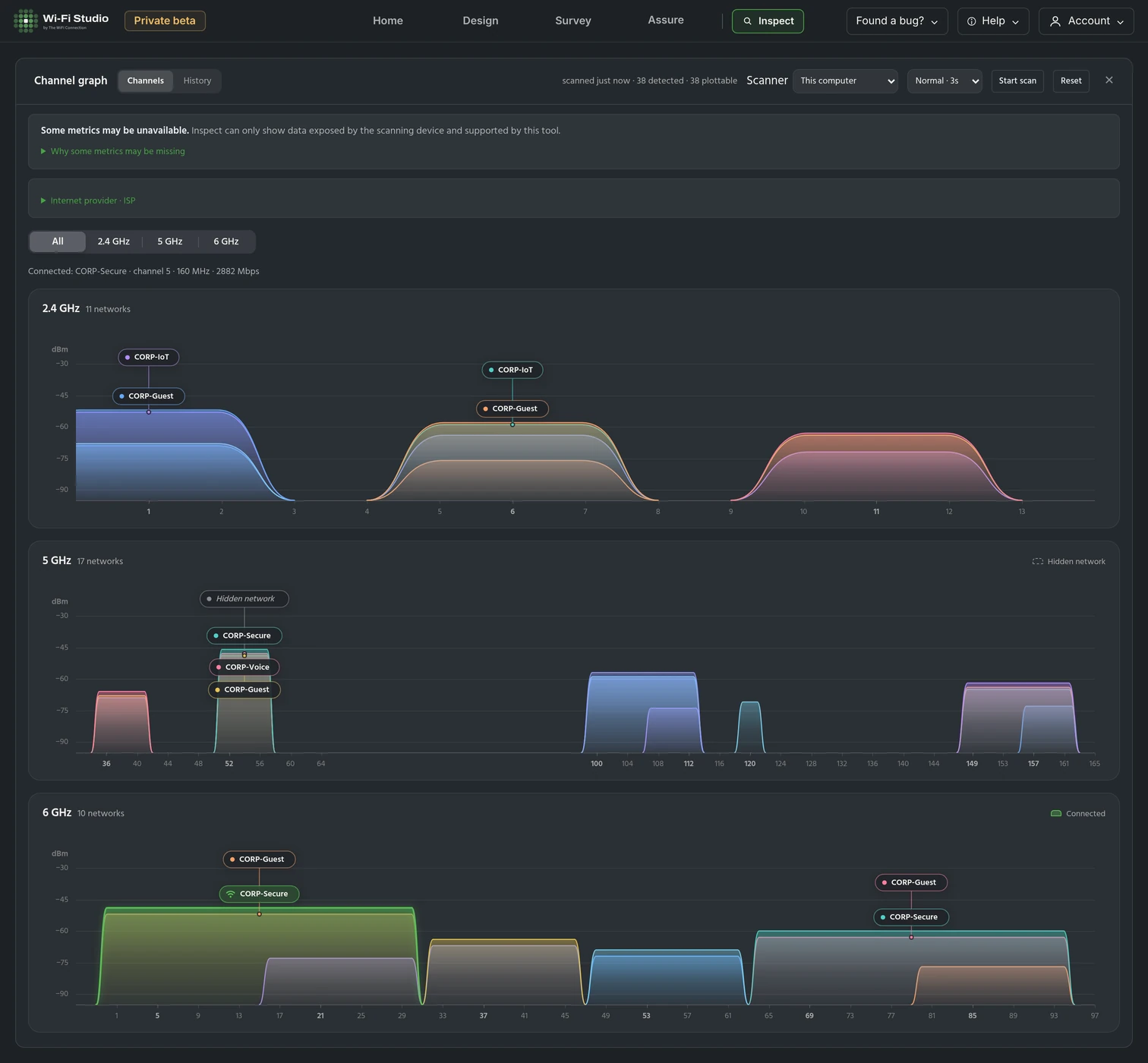Filter by 2.4 GHz band

(x=113, y=241)
